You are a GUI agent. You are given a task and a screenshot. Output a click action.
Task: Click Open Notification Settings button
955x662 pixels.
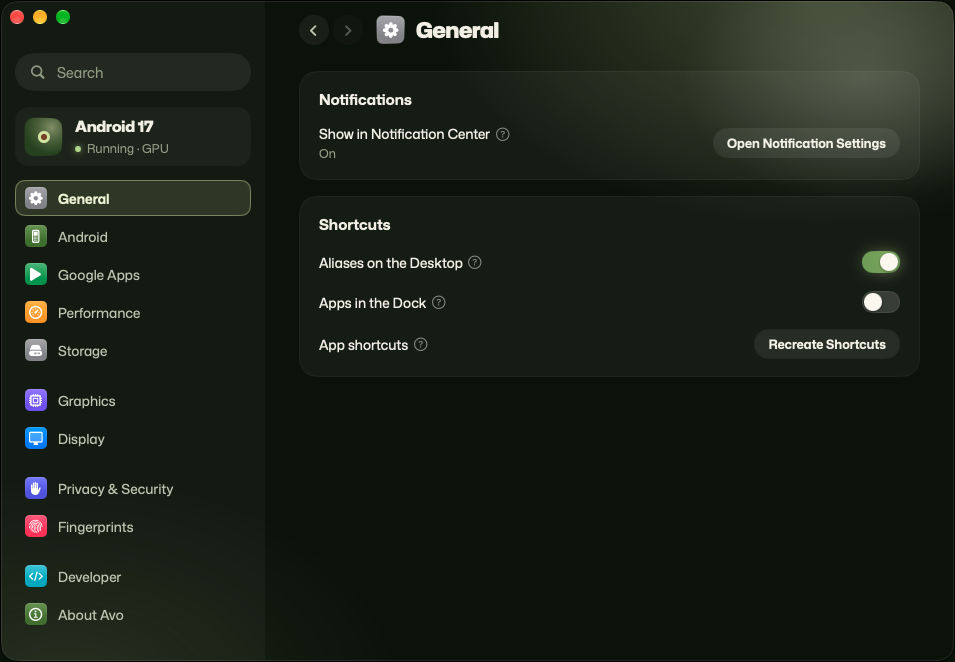(x=806, y=143)
